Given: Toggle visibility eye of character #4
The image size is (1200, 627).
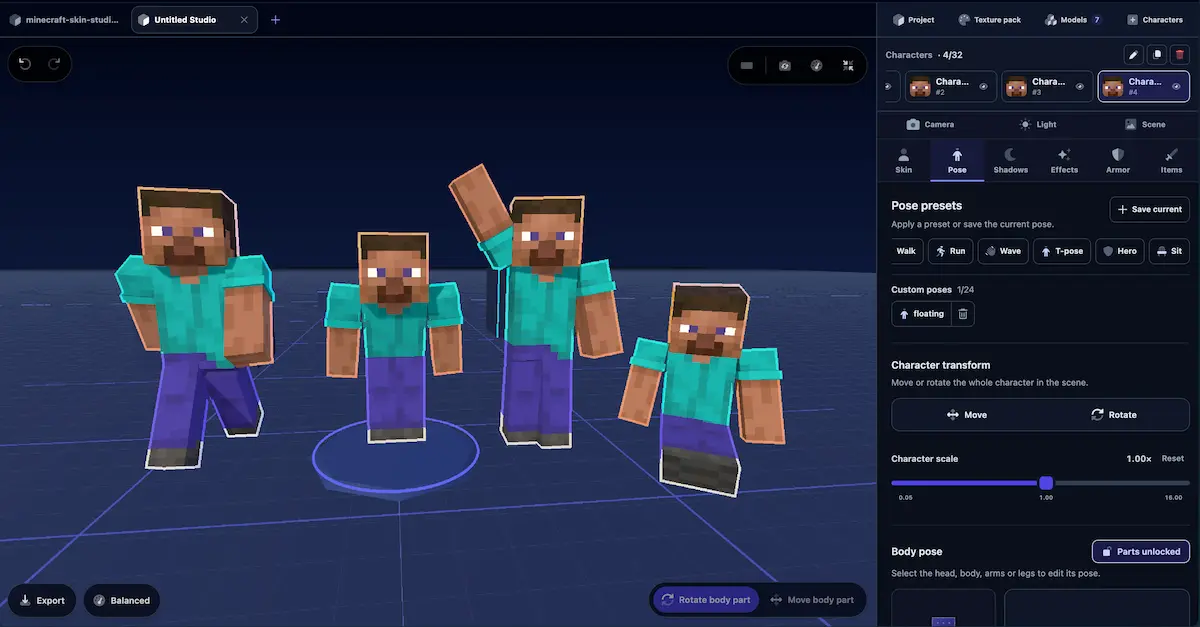Looking at the screenshot, I should (x=1176, y=87).
